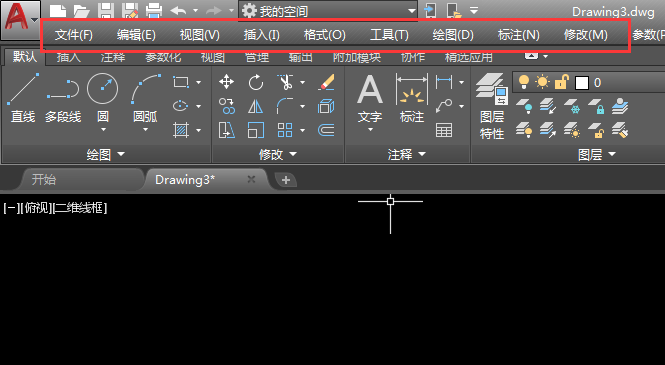Screen dimensions: 665x365
Task: Open the 圆弧 arc options dropdown arrow
Action: click(145, 130)
